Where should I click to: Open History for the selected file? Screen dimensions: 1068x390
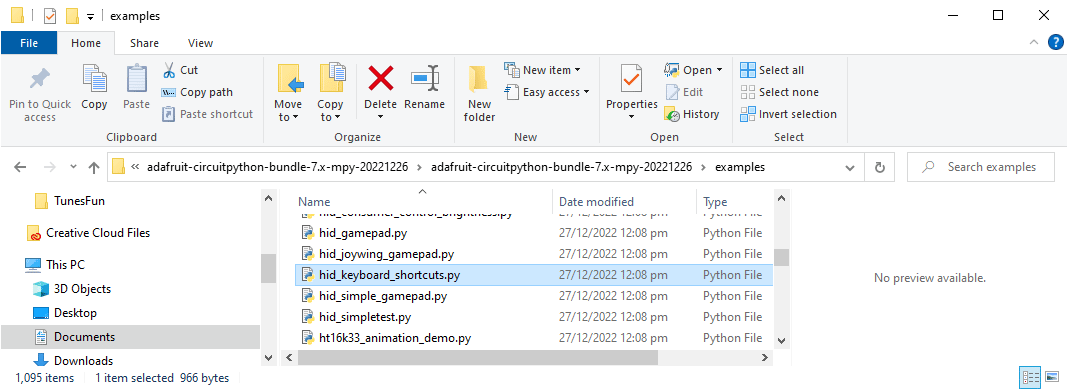click(692, 114)
